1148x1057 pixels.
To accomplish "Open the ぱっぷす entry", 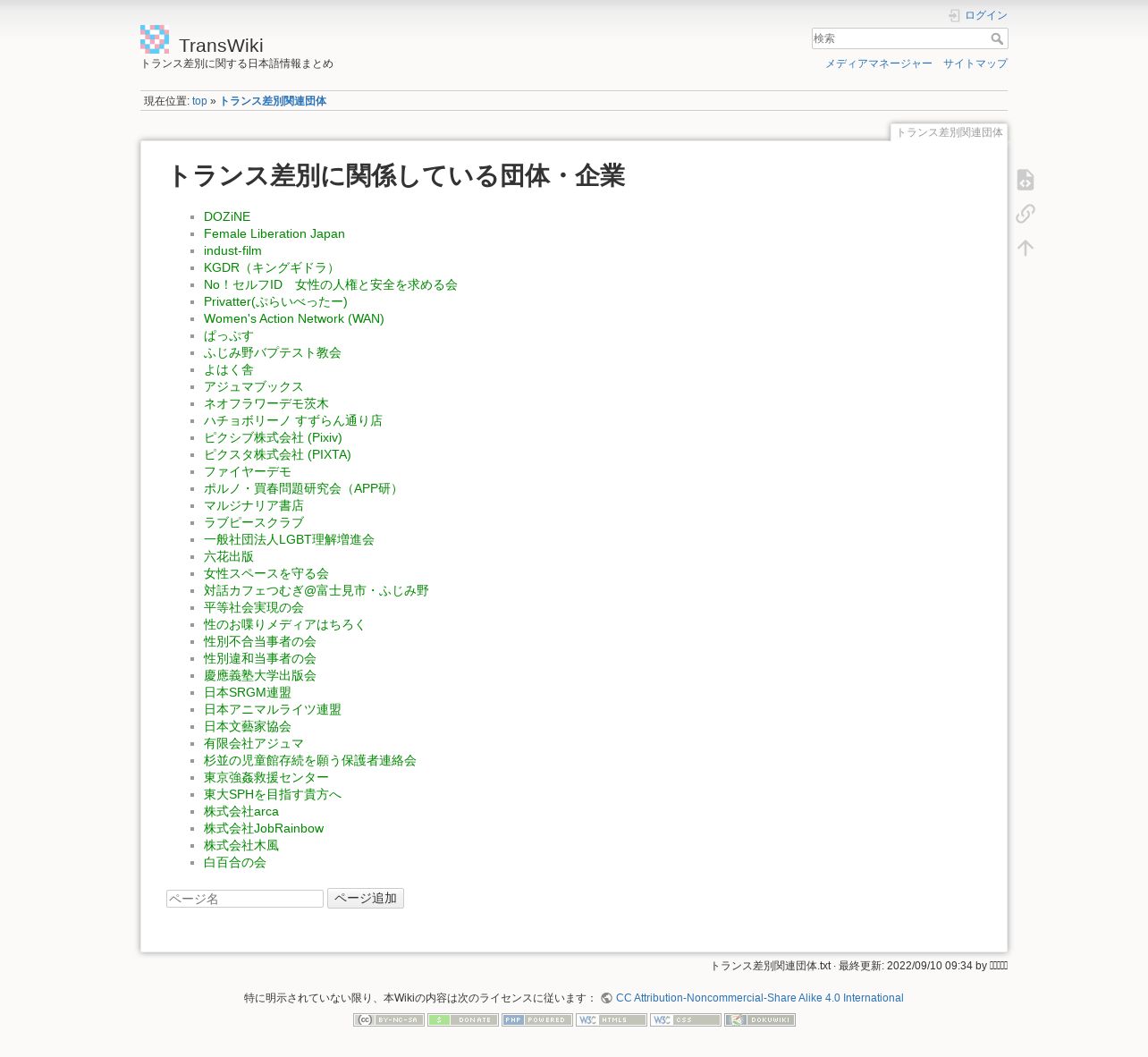I will tap(229, 335).
